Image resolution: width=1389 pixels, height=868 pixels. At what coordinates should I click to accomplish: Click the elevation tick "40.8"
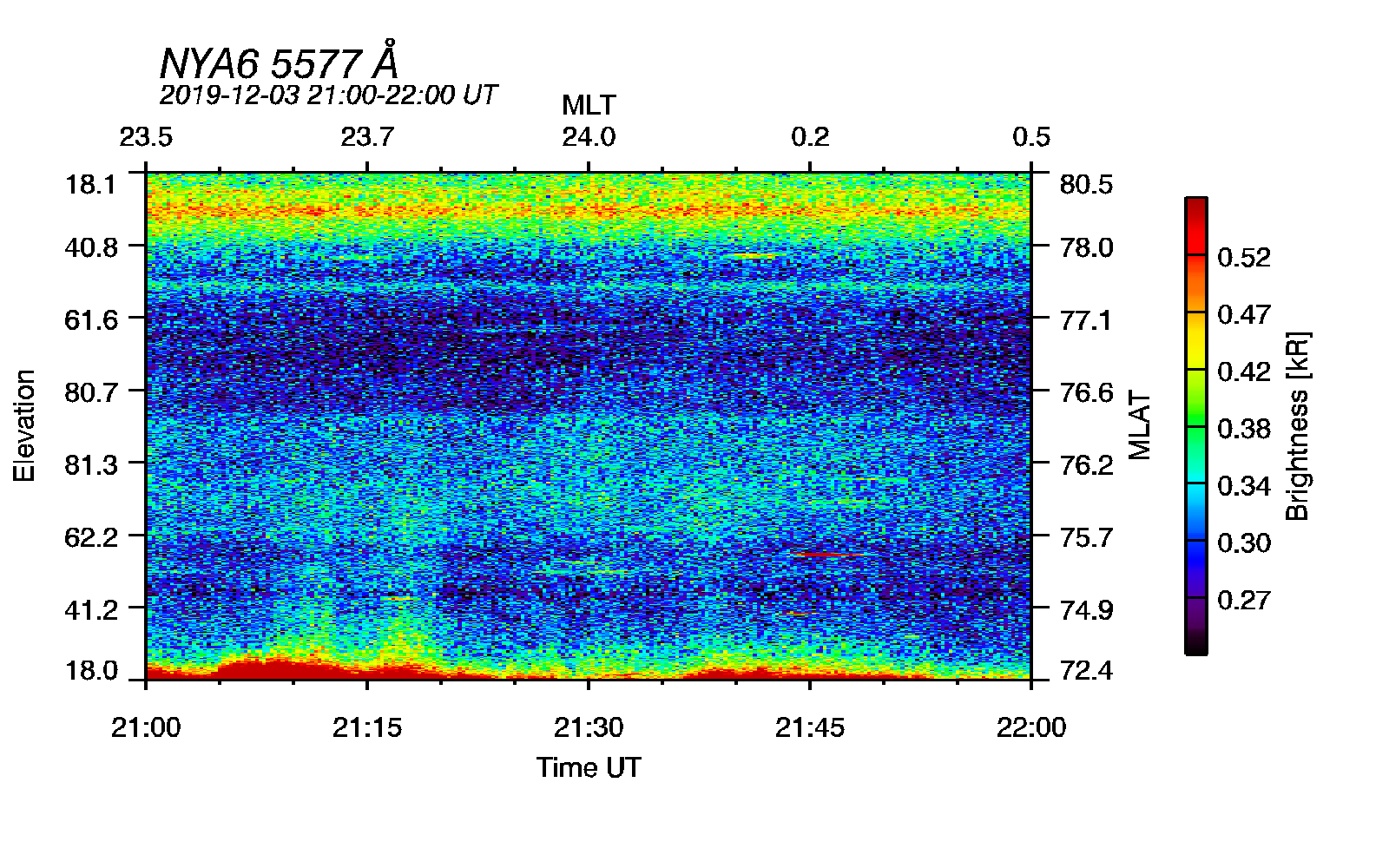(91, 247)
